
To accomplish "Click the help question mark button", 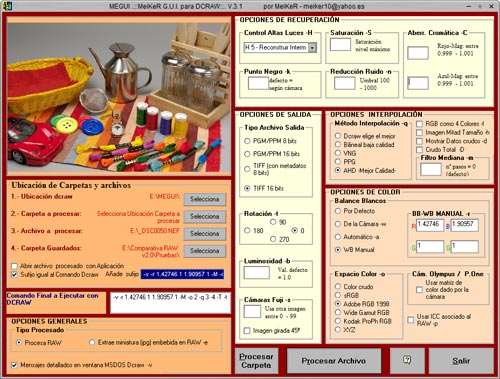I will (407, 361).
